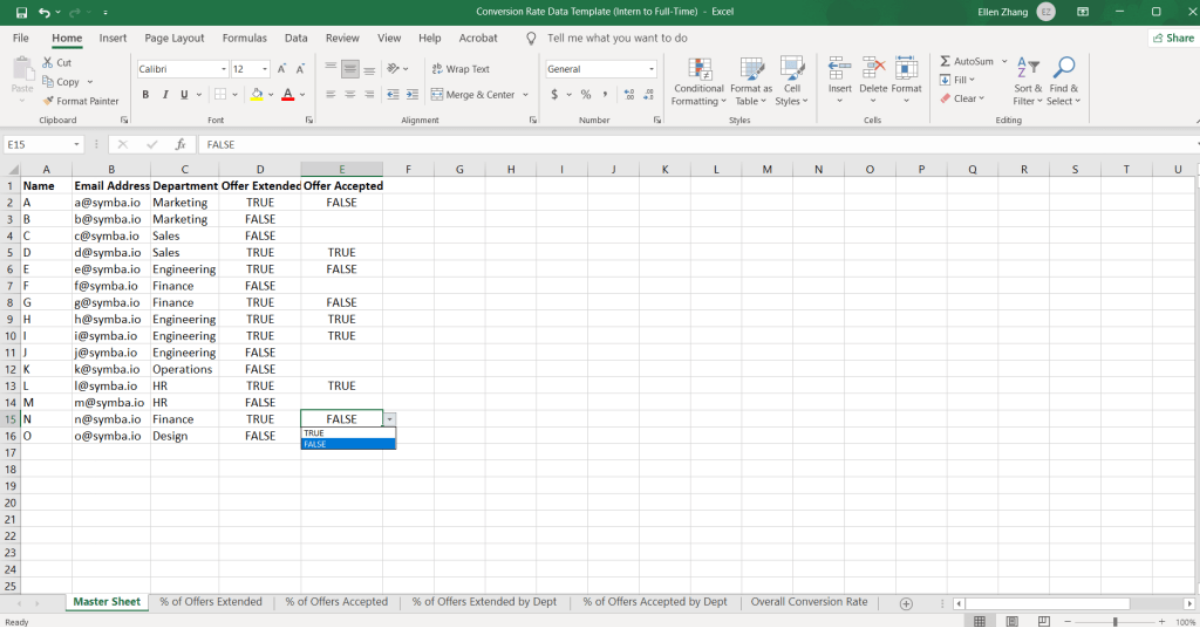Select TRUE in the dropdown list
This screenshot has width=1200, height=627.
click(x=348, y=433)
